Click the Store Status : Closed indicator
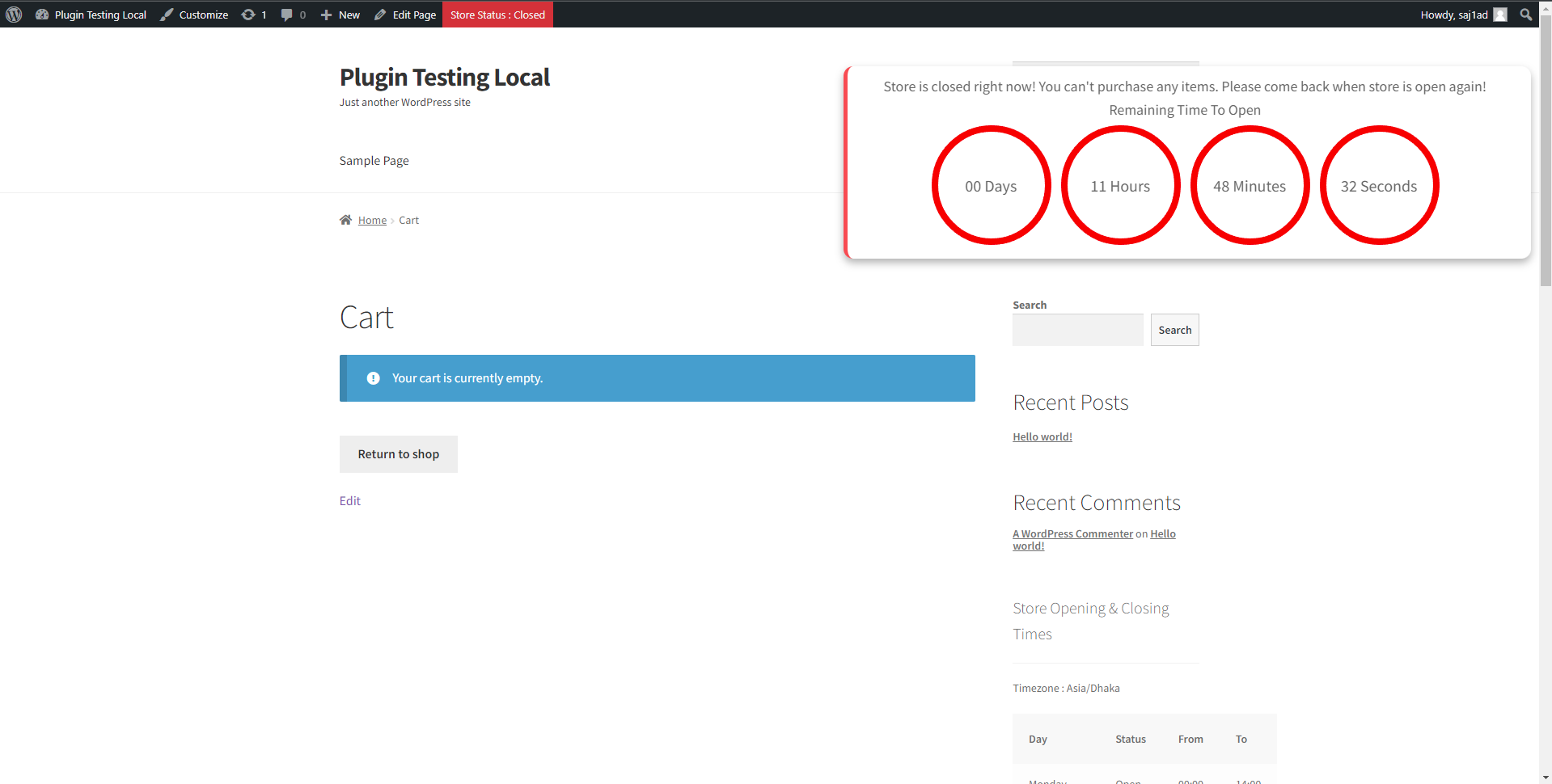1552x784 pixels. 497,15
